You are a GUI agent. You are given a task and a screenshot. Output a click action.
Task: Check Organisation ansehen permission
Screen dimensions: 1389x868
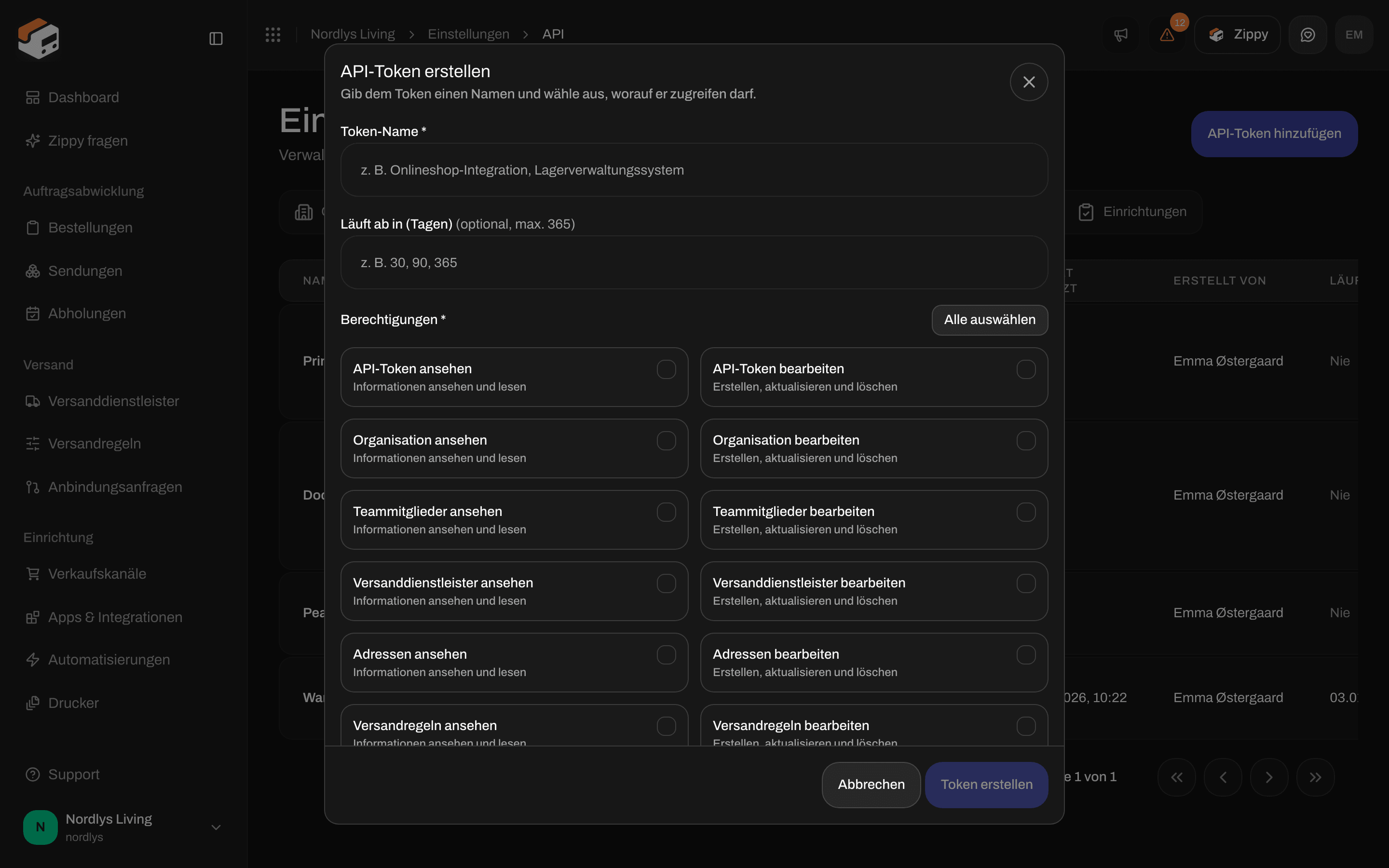click(x=666, y=441)
